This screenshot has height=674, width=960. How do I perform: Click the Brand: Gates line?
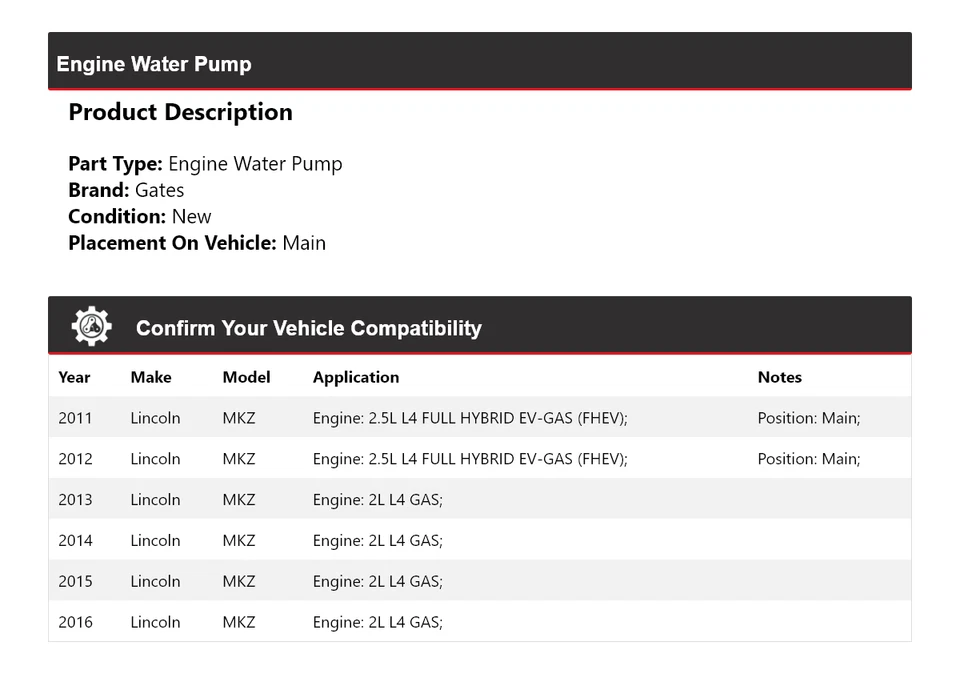[x=126, y=190]
